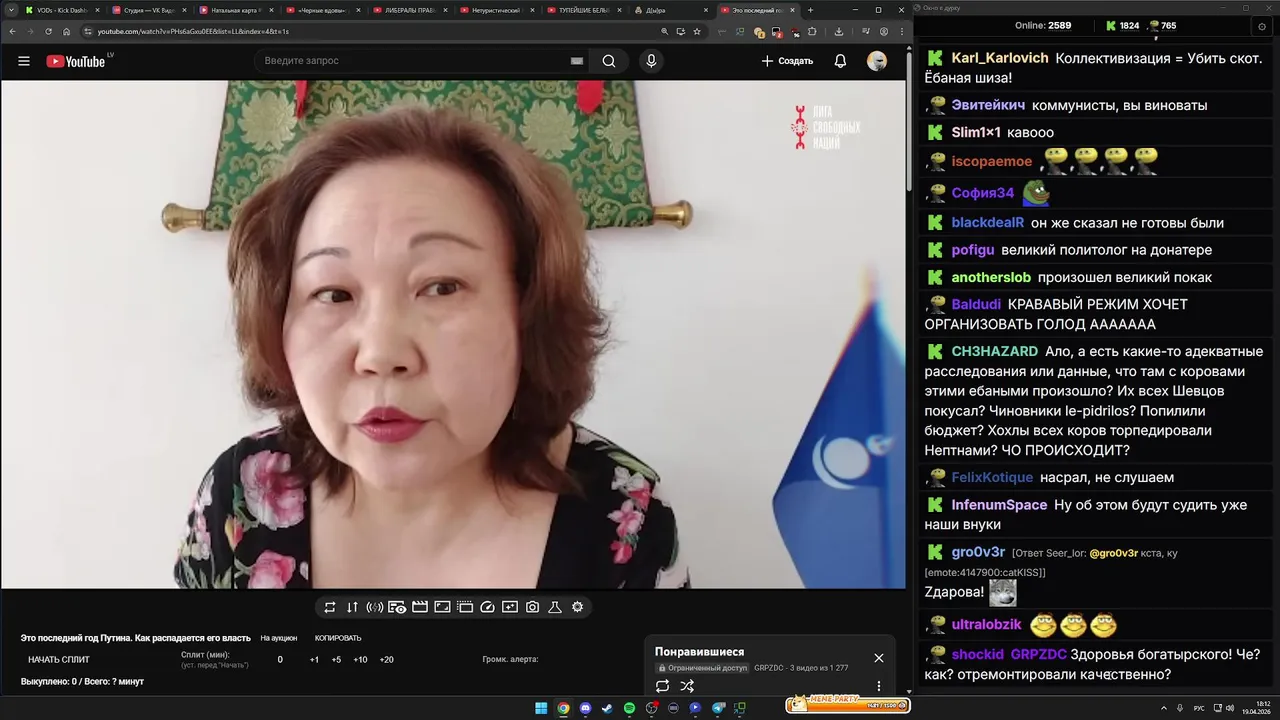The image size is (1280, 720).
Task: Open Telegram from the taskbar
Action: coord(718,708)
